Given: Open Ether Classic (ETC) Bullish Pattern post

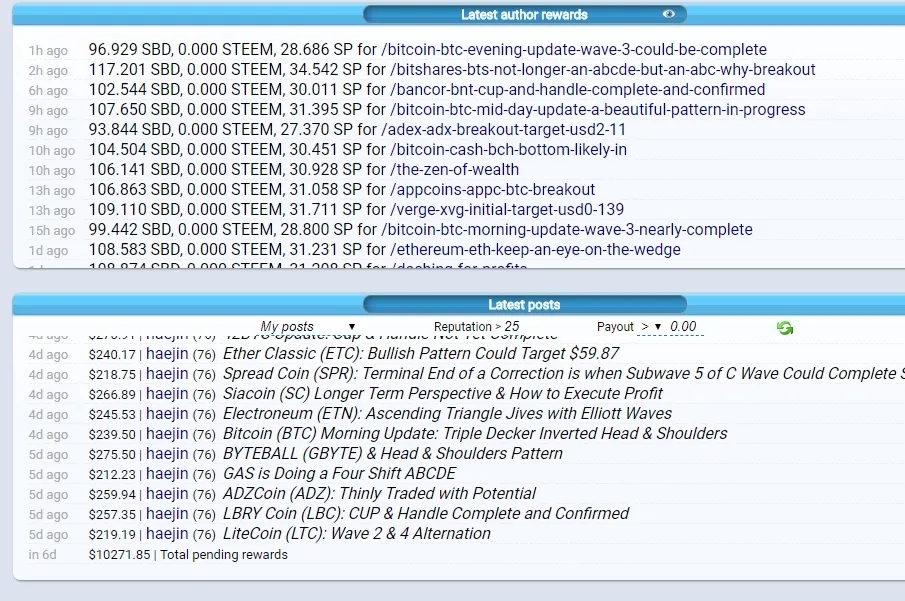Looking at the screenshot, I should [421, 353].
